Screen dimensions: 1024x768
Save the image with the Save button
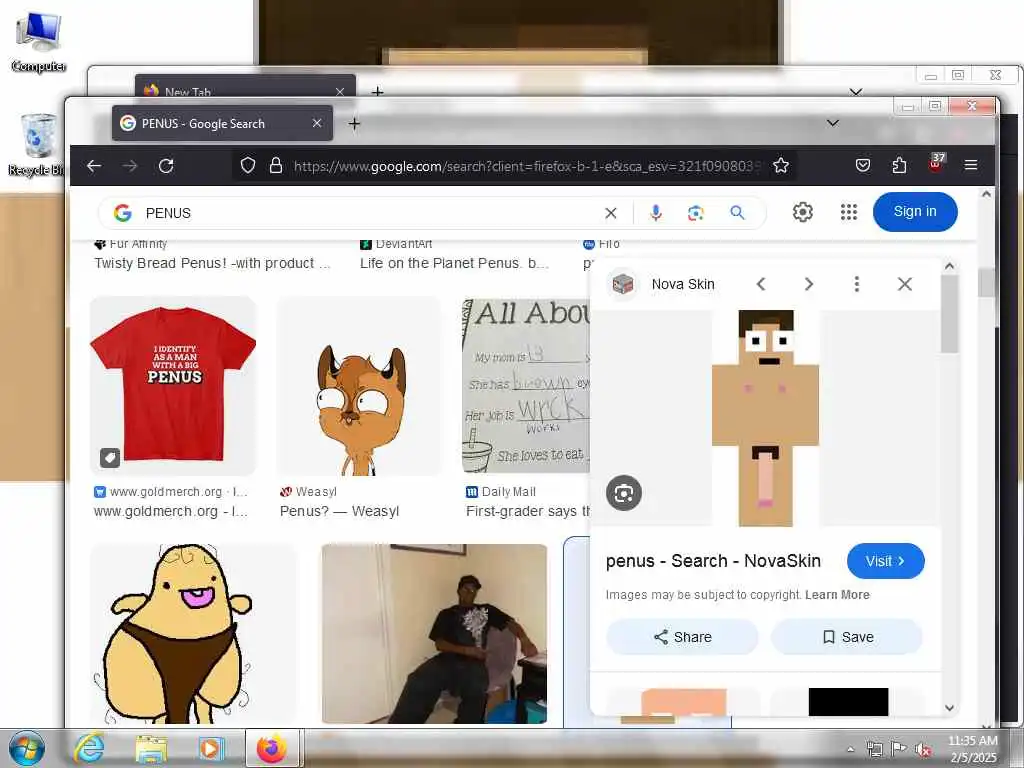point(847,637)
